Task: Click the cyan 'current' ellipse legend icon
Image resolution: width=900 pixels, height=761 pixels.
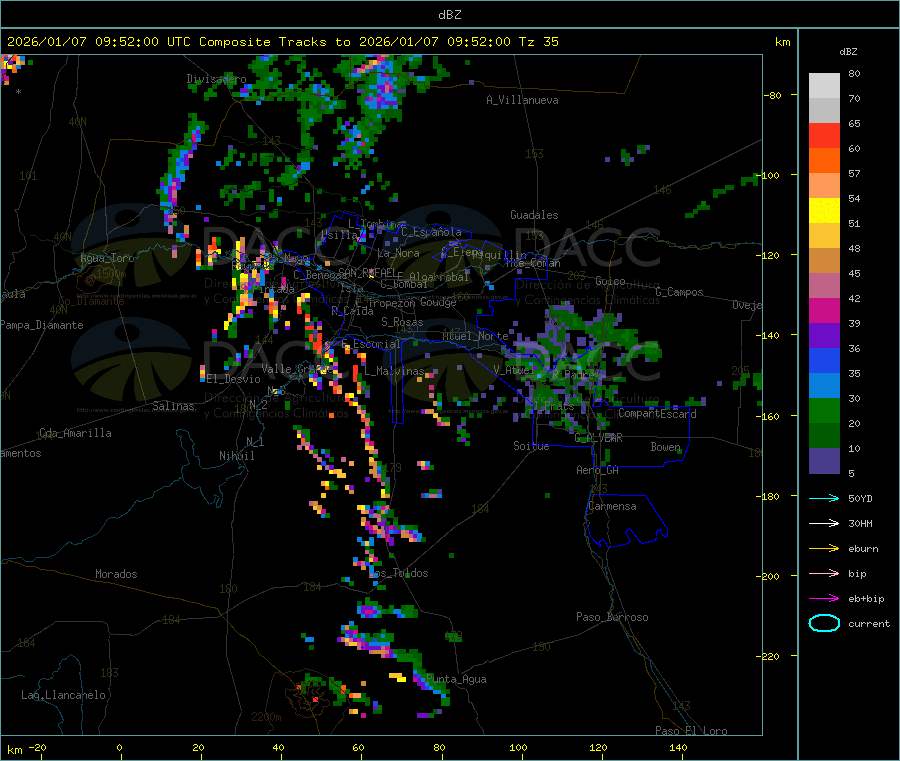Action: (824, 623)
